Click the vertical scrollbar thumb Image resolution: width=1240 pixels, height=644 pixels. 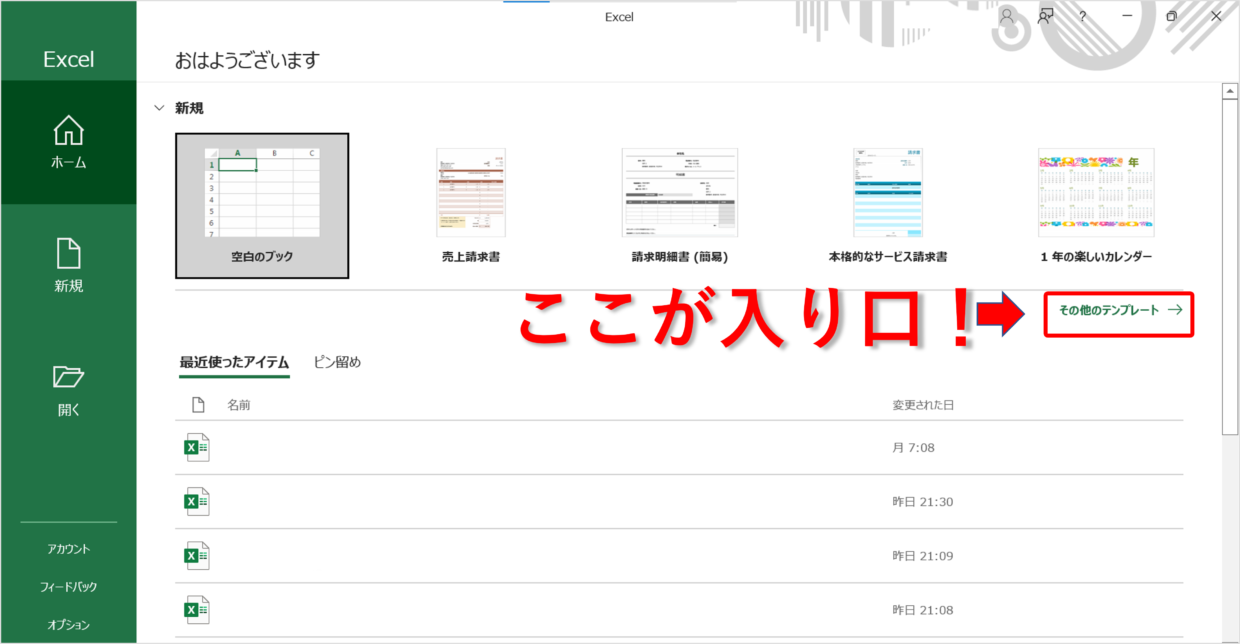tap(1230, 266)
